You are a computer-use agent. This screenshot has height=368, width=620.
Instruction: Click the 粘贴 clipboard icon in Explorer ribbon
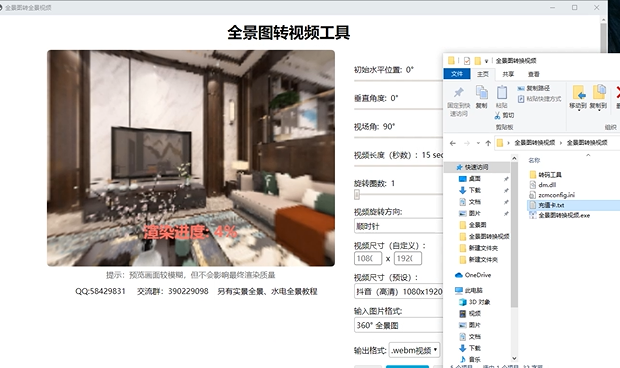click(501, 92)
